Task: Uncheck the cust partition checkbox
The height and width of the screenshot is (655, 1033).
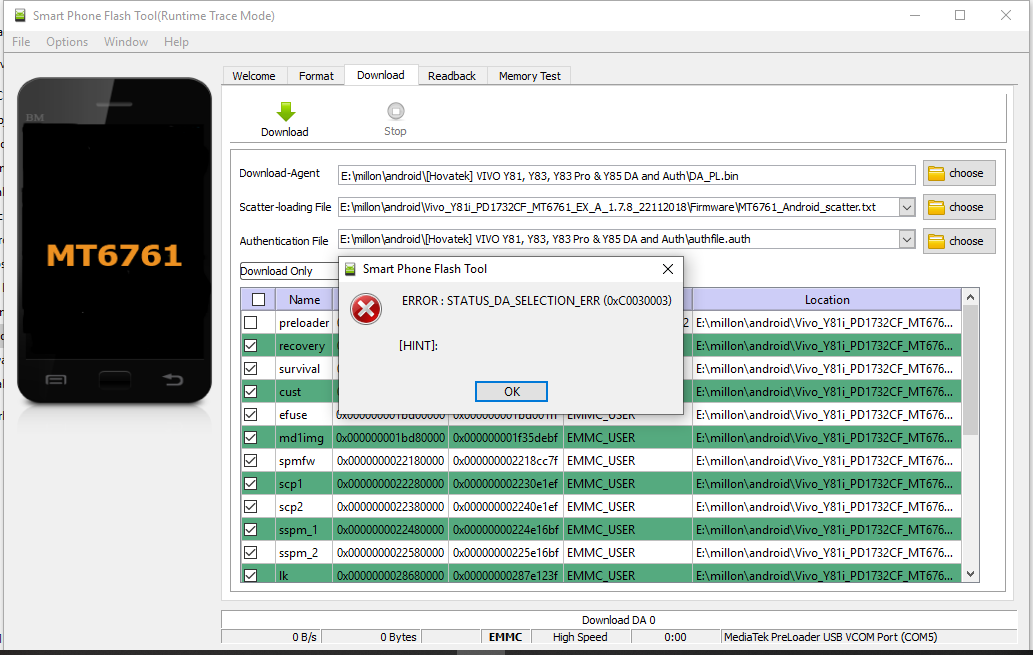Action: point(250,392)
